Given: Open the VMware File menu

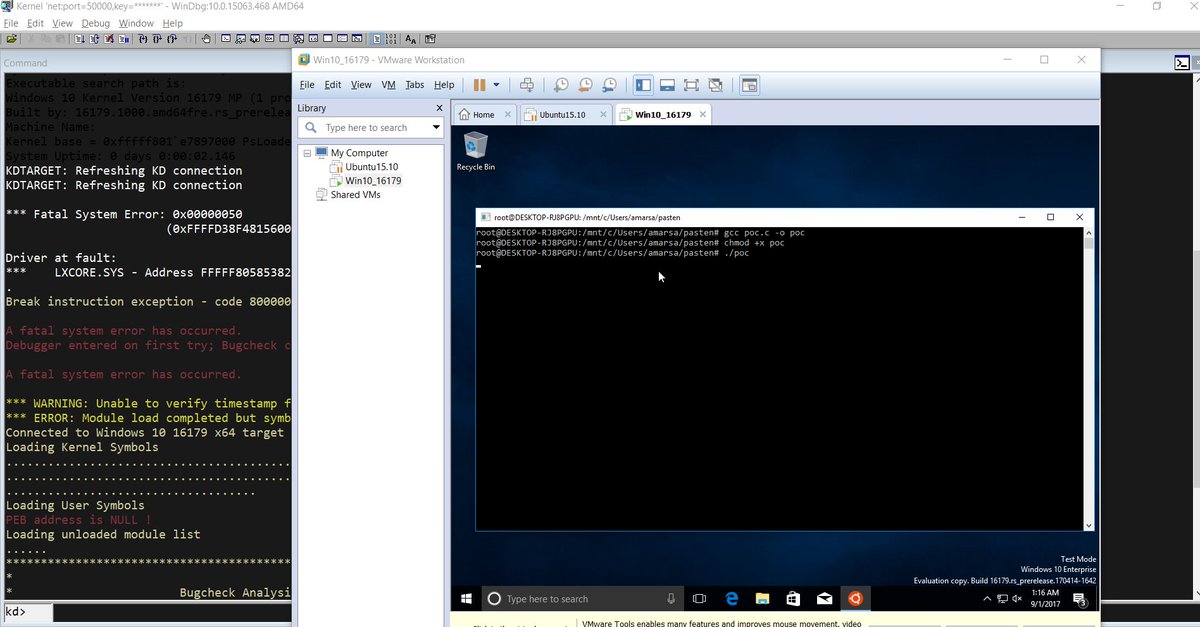Looking at the screenshot, I should [x=307, y=85].
